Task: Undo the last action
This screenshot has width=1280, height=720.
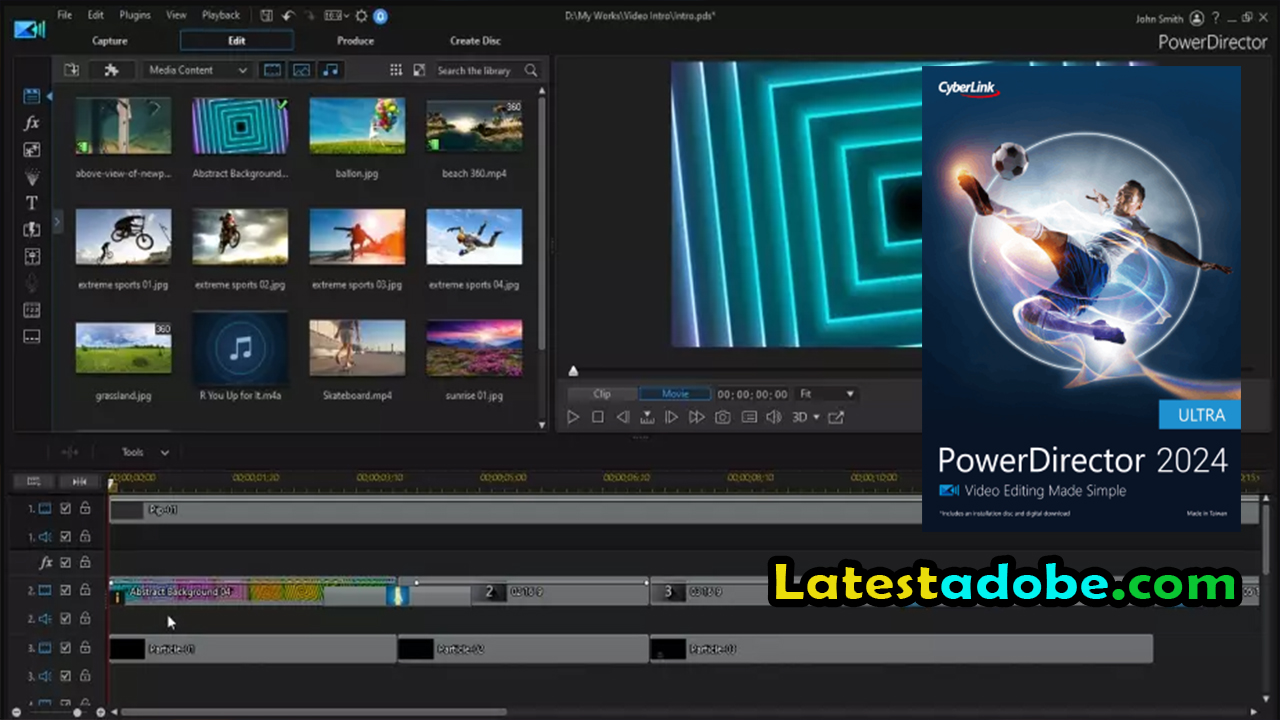Action: [289, 15]
